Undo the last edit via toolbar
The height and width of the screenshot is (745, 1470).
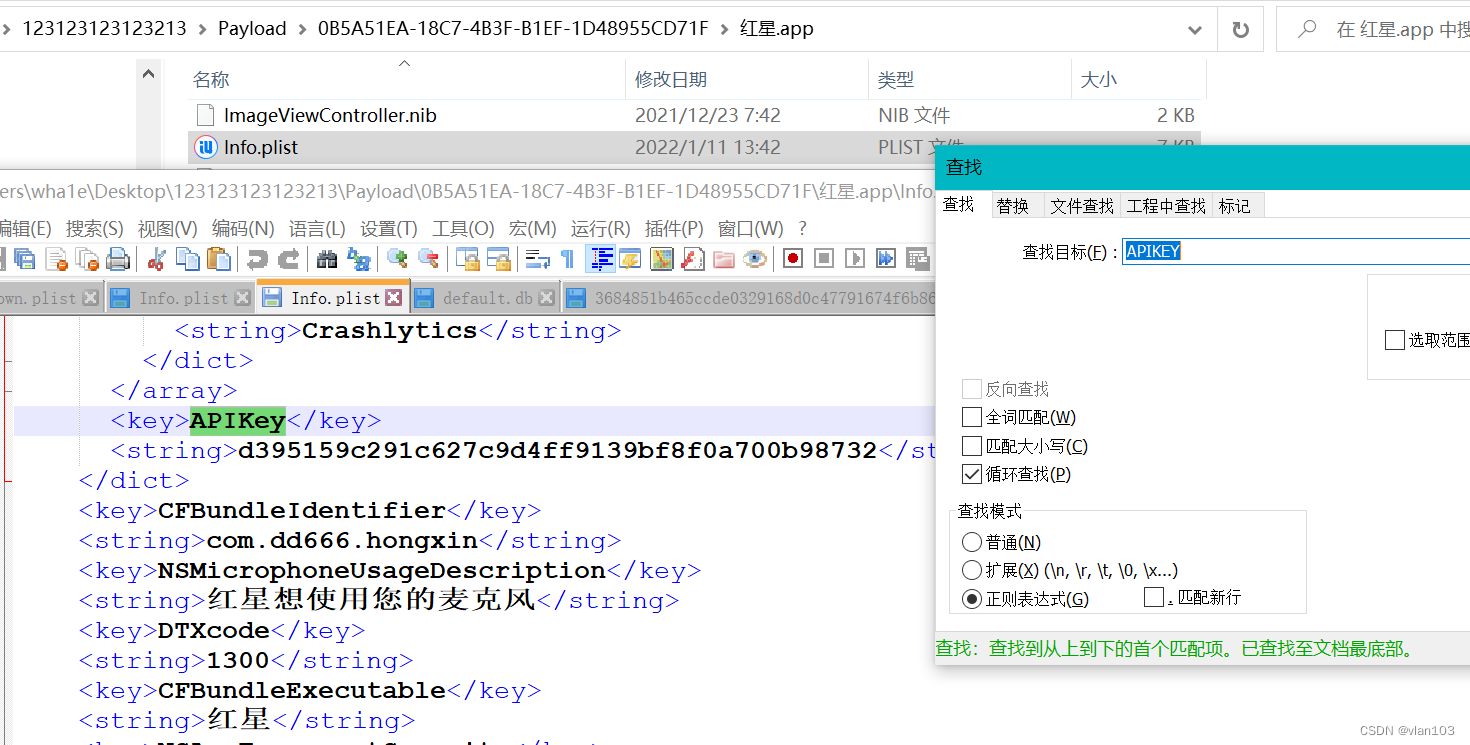pos(257,259)
